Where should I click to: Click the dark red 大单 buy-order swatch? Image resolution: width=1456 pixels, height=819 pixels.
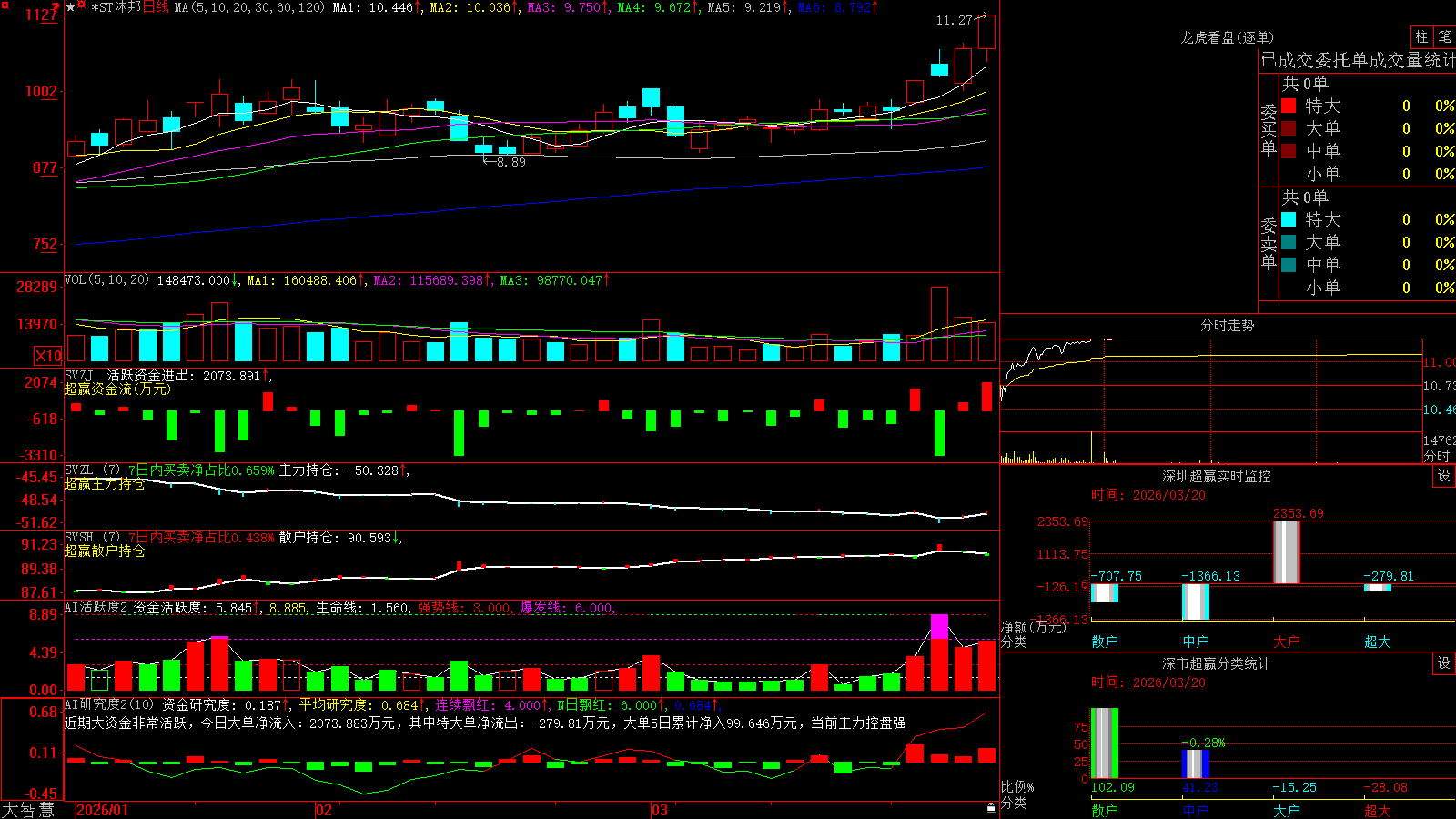[x=1289, y=128]
